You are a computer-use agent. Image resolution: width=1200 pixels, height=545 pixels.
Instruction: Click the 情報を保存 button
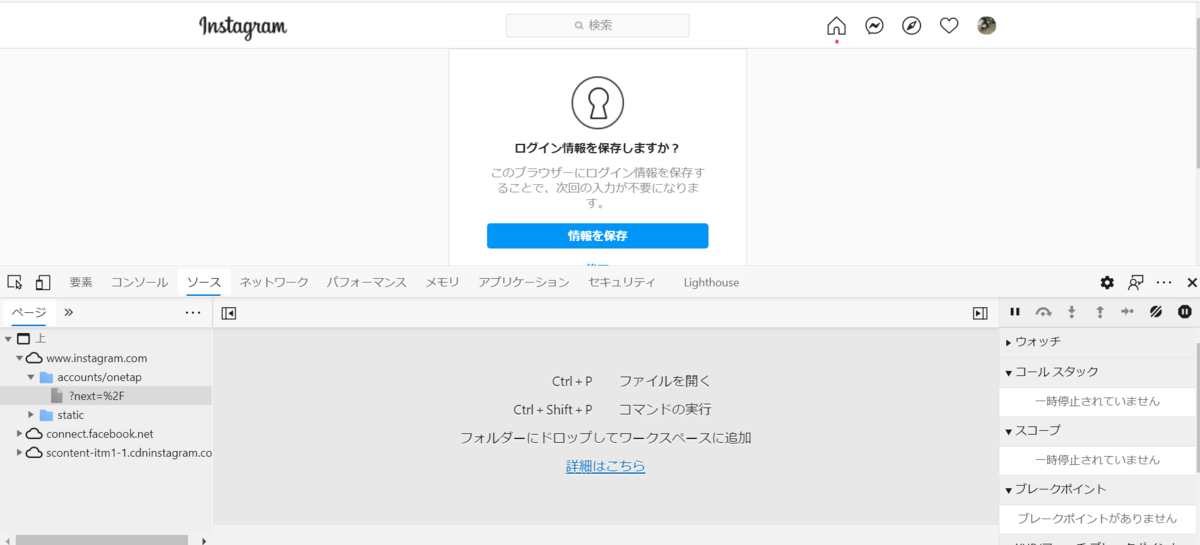[598, 236]
